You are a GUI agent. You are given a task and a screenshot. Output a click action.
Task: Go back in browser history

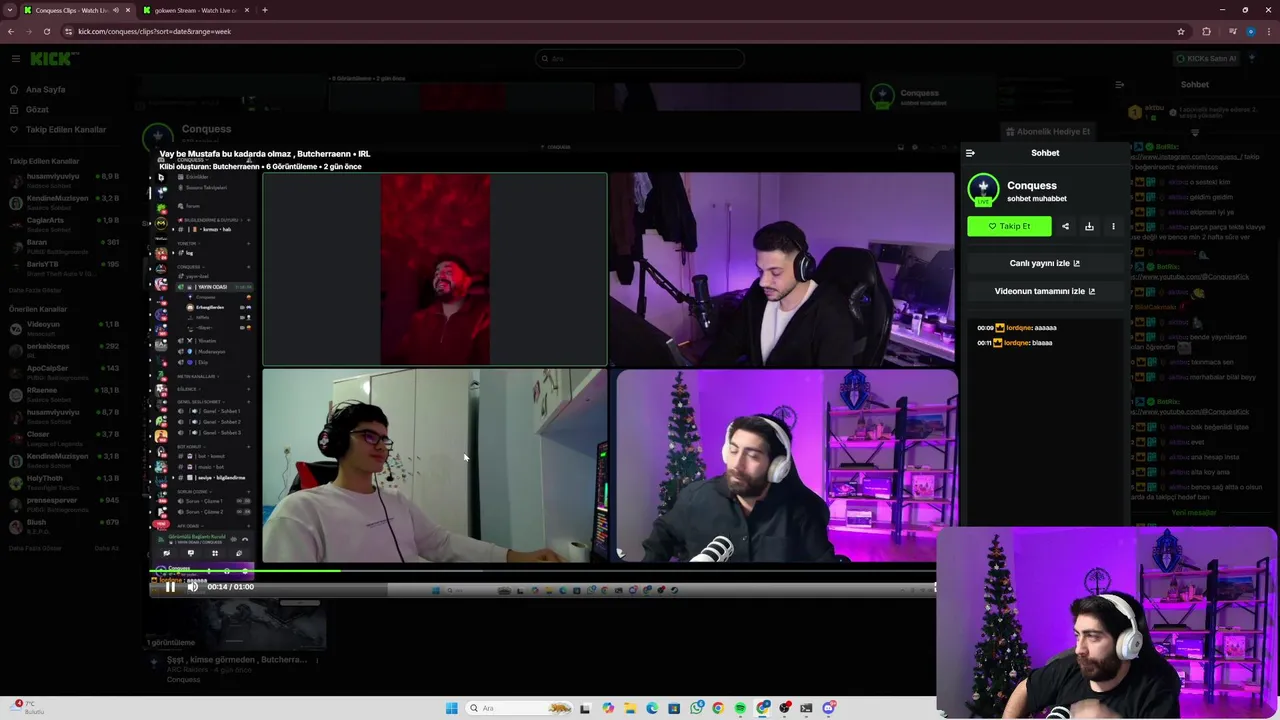(11, 31)
